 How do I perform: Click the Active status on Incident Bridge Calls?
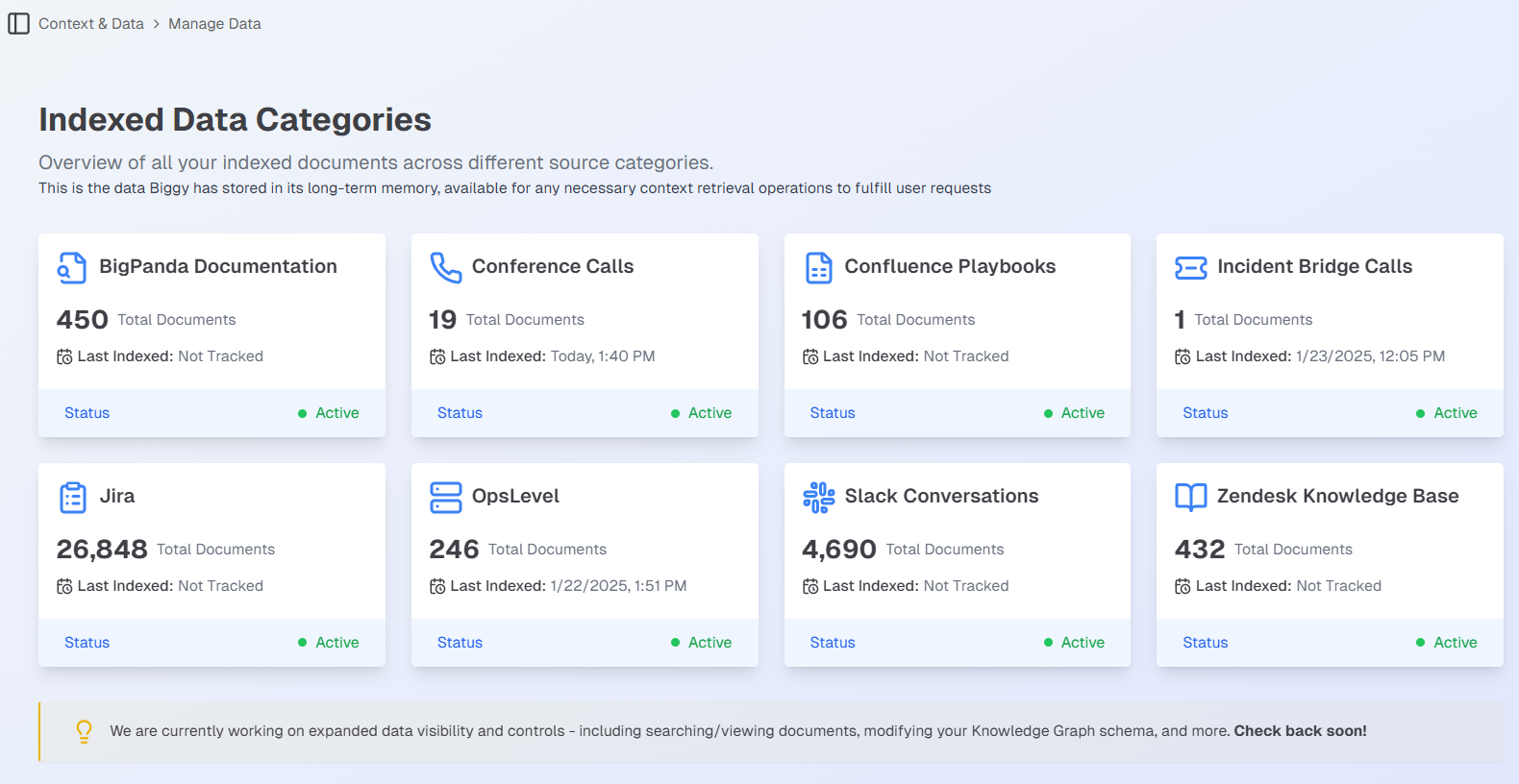tap(1447, 413)
